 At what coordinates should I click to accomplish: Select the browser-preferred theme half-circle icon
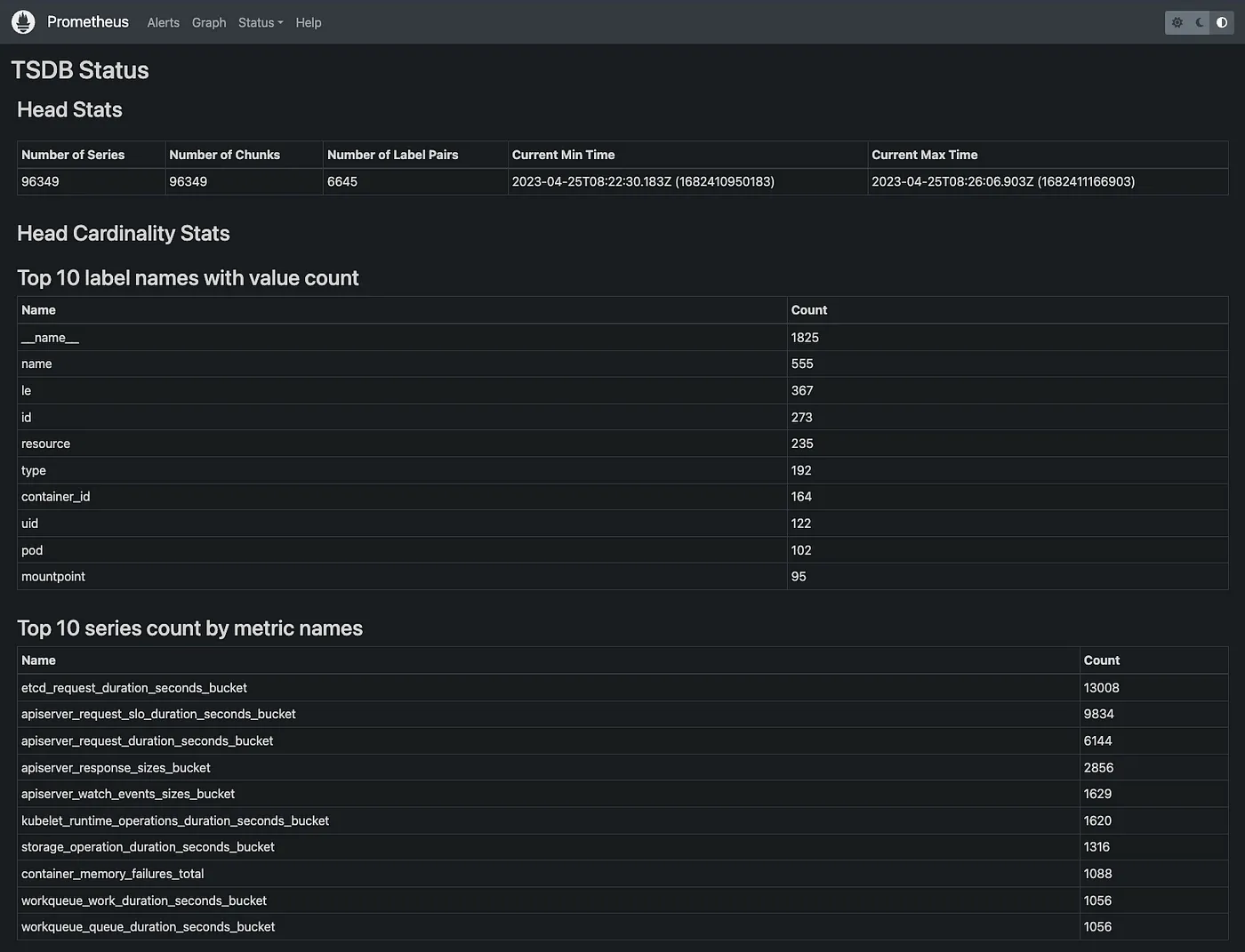pyautogui.click(x=1222, y=22)
